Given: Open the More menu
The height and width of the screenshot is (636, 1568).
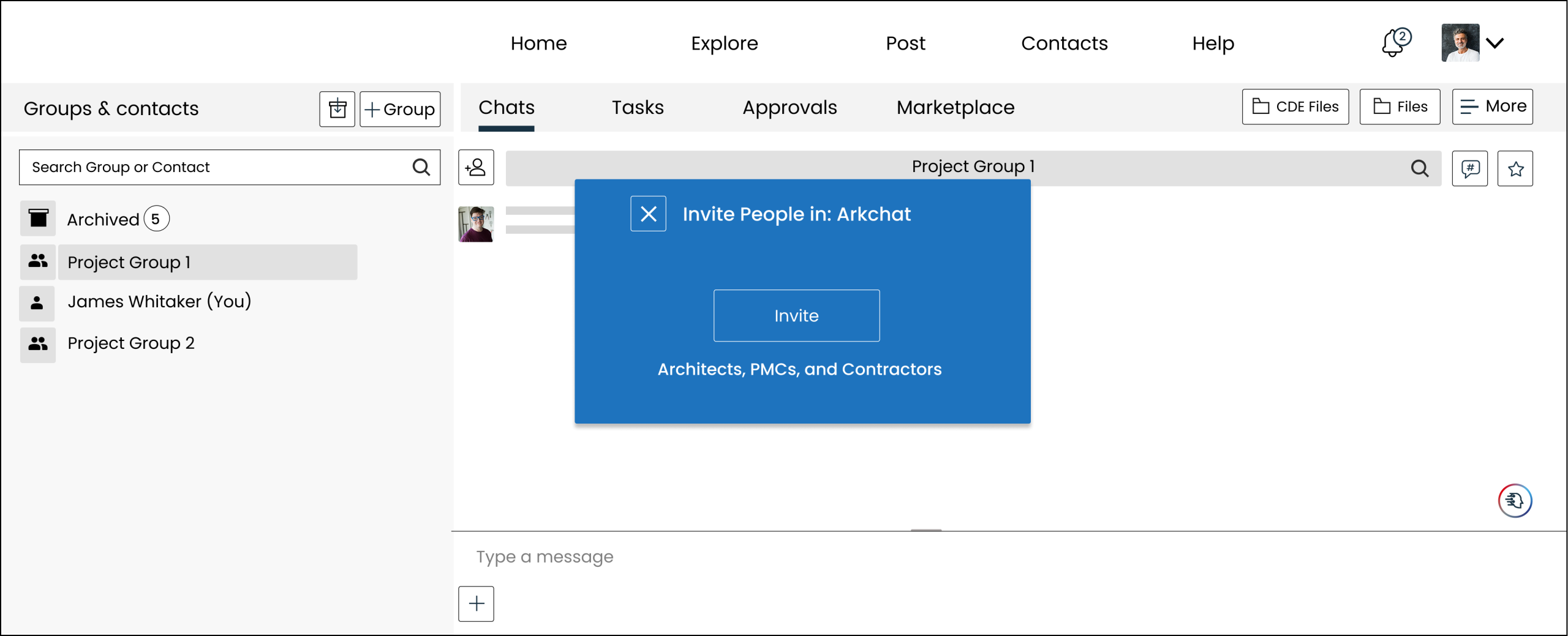Looking at the screenshot, I should (1492, 107).
